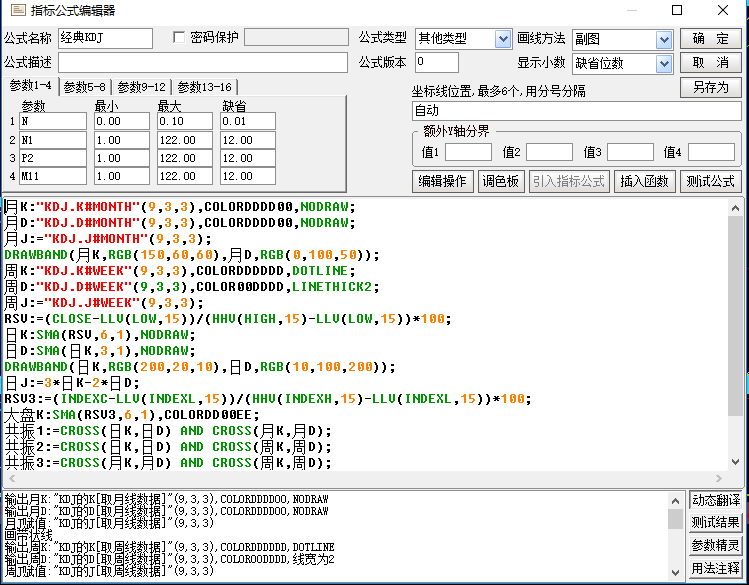
Task: Click the 坐标线位置 field showing 自动
Action: [577, 111]
